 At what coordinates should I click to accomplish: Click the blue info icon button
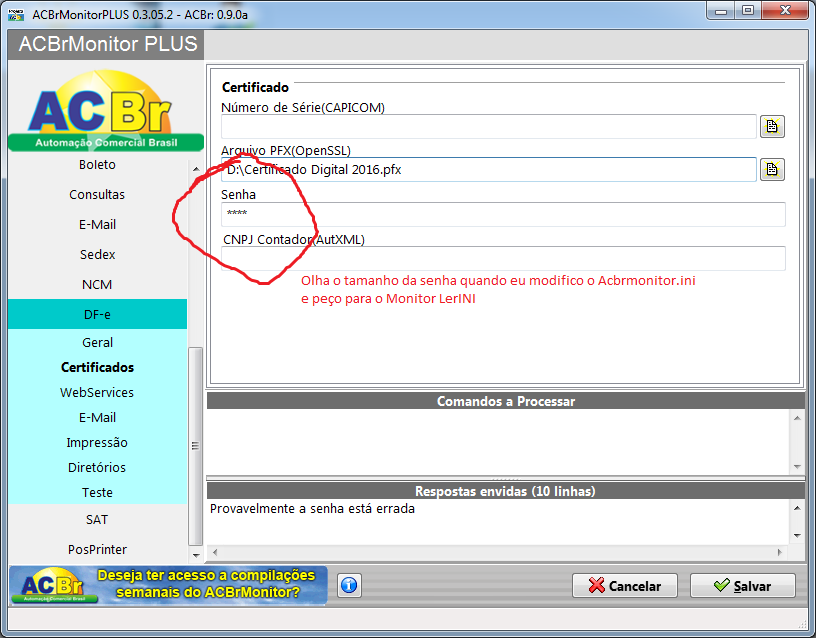pos(349,585)
